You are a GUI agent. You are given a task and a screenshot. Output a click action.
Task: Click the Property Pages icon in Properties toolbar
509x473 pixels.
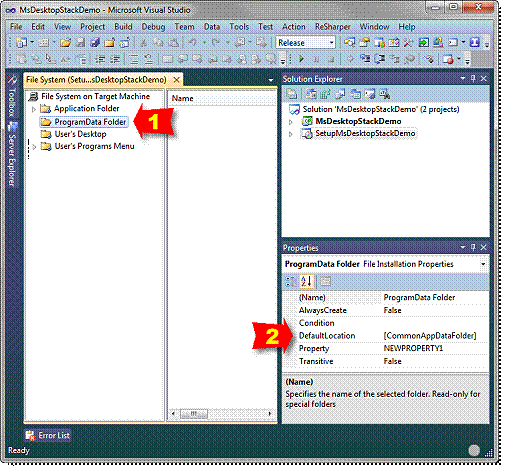(x=326, y=281)
